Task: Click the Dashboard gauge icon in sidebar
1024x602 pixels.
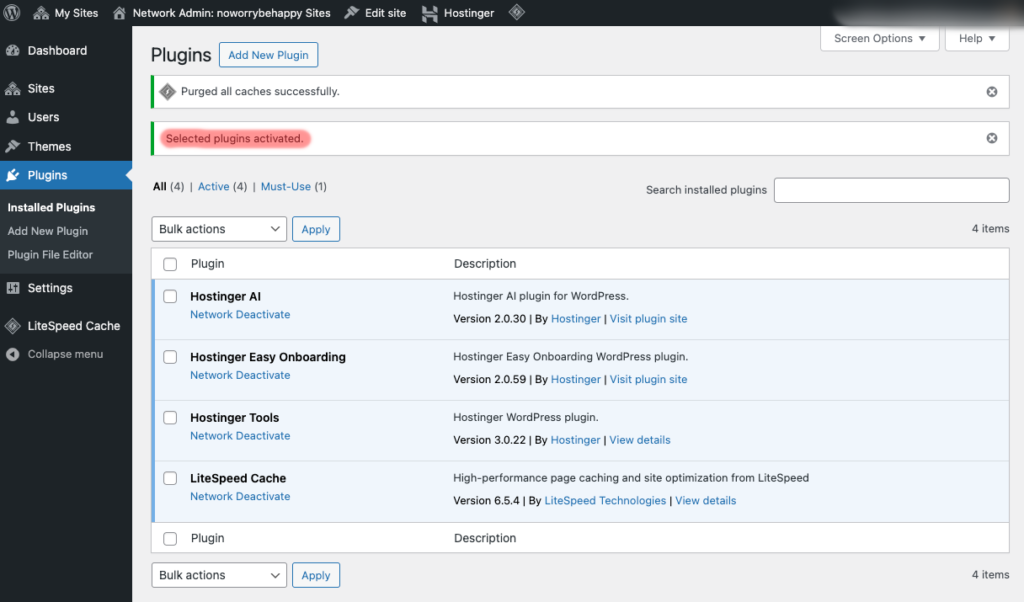Action: [13, 50]
